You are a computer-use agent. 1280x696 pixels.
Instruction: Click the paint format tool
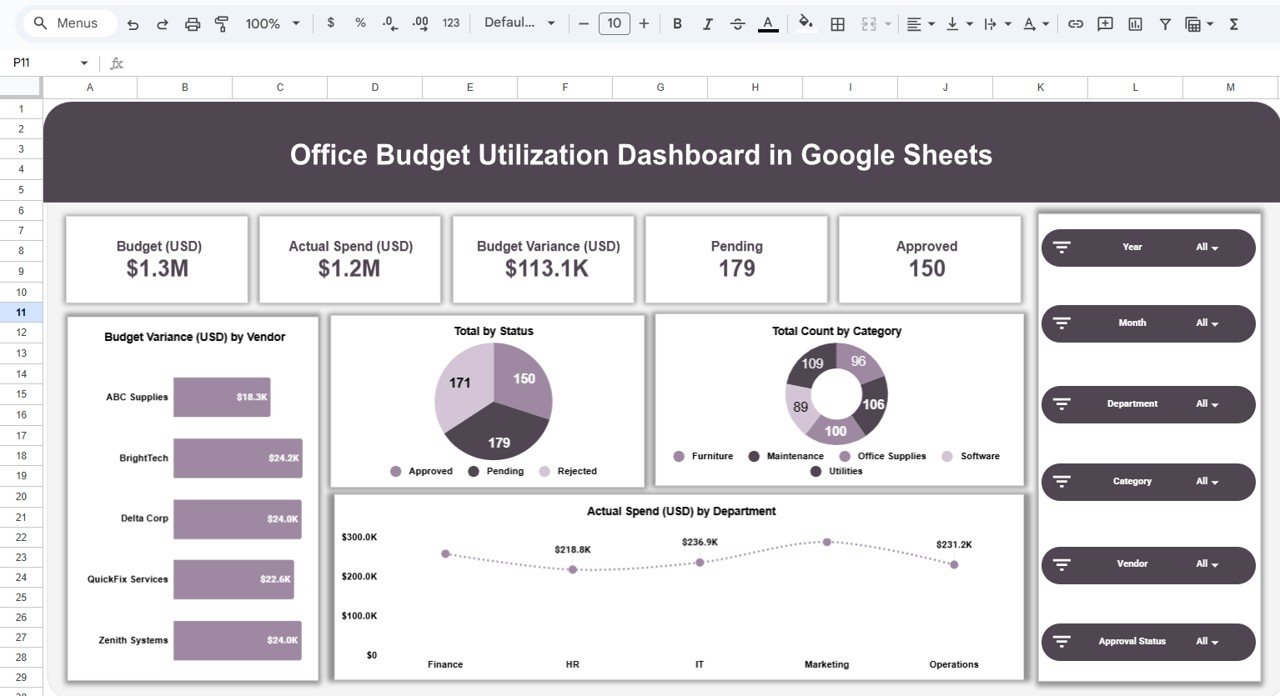221,22
